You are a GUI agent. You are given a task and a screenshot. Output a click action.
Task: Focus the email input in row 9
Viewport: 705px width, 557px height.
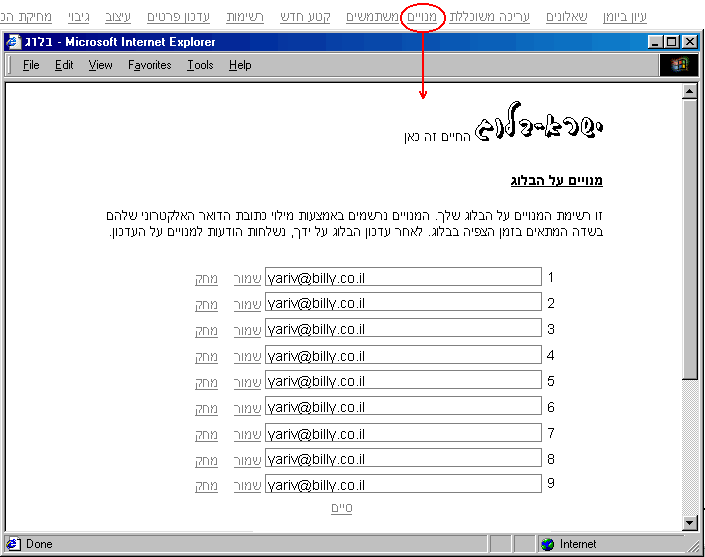(402, 486)
